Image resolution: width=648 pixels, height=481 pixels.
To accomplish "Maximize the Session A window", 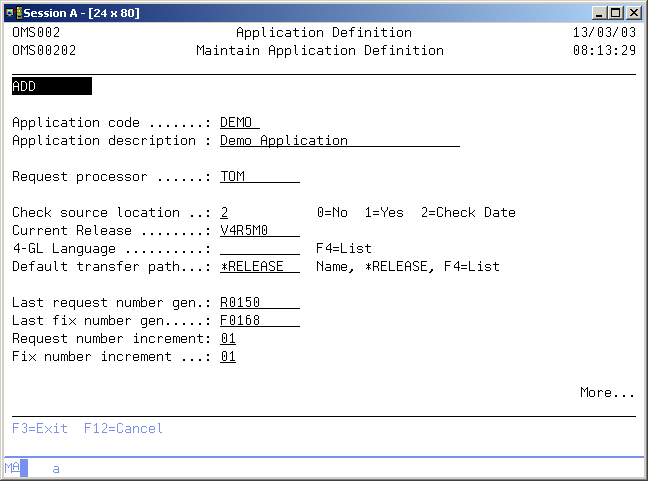I will [615, 12].
